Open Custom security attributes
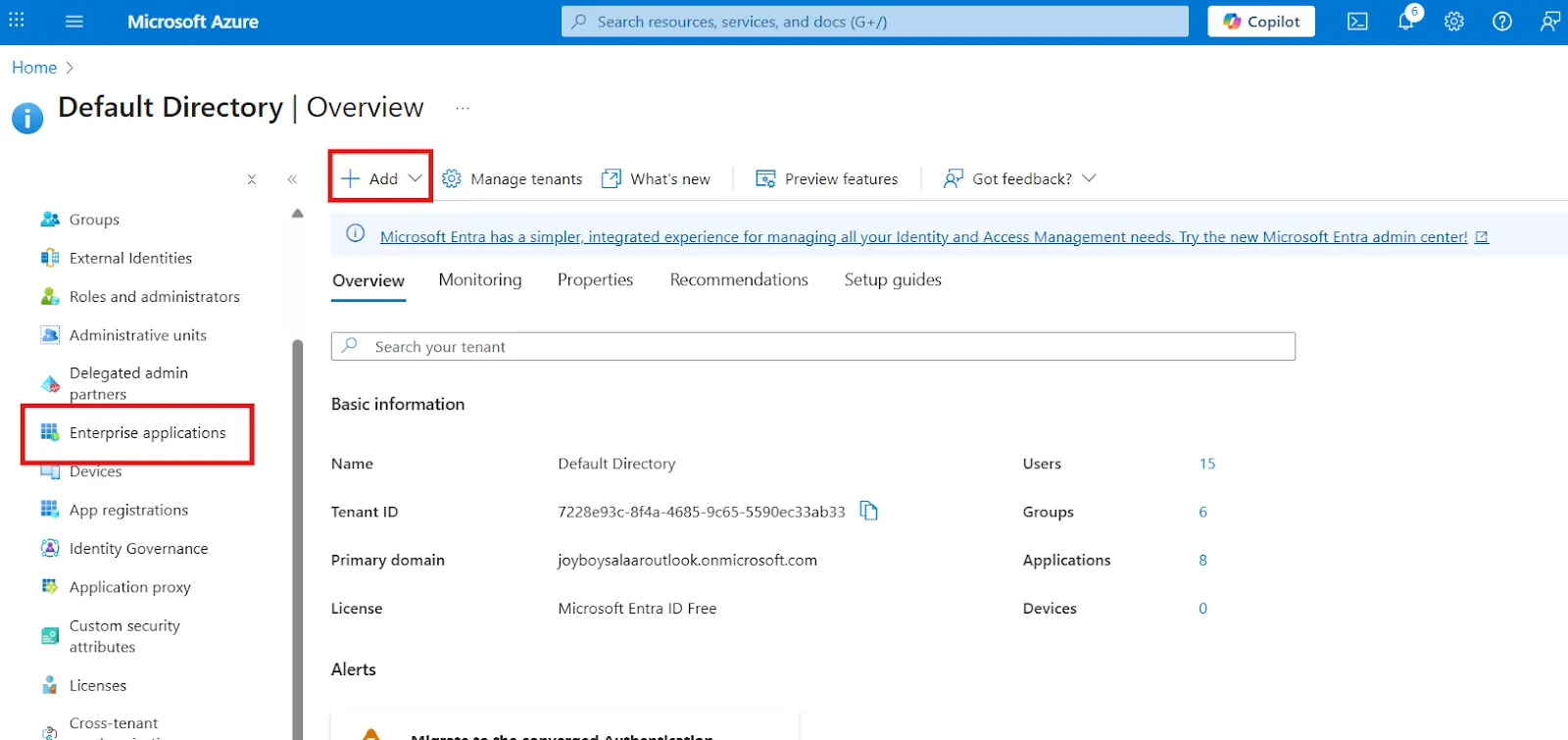This screenshot has width=1568, height=740. click(124, 636)
